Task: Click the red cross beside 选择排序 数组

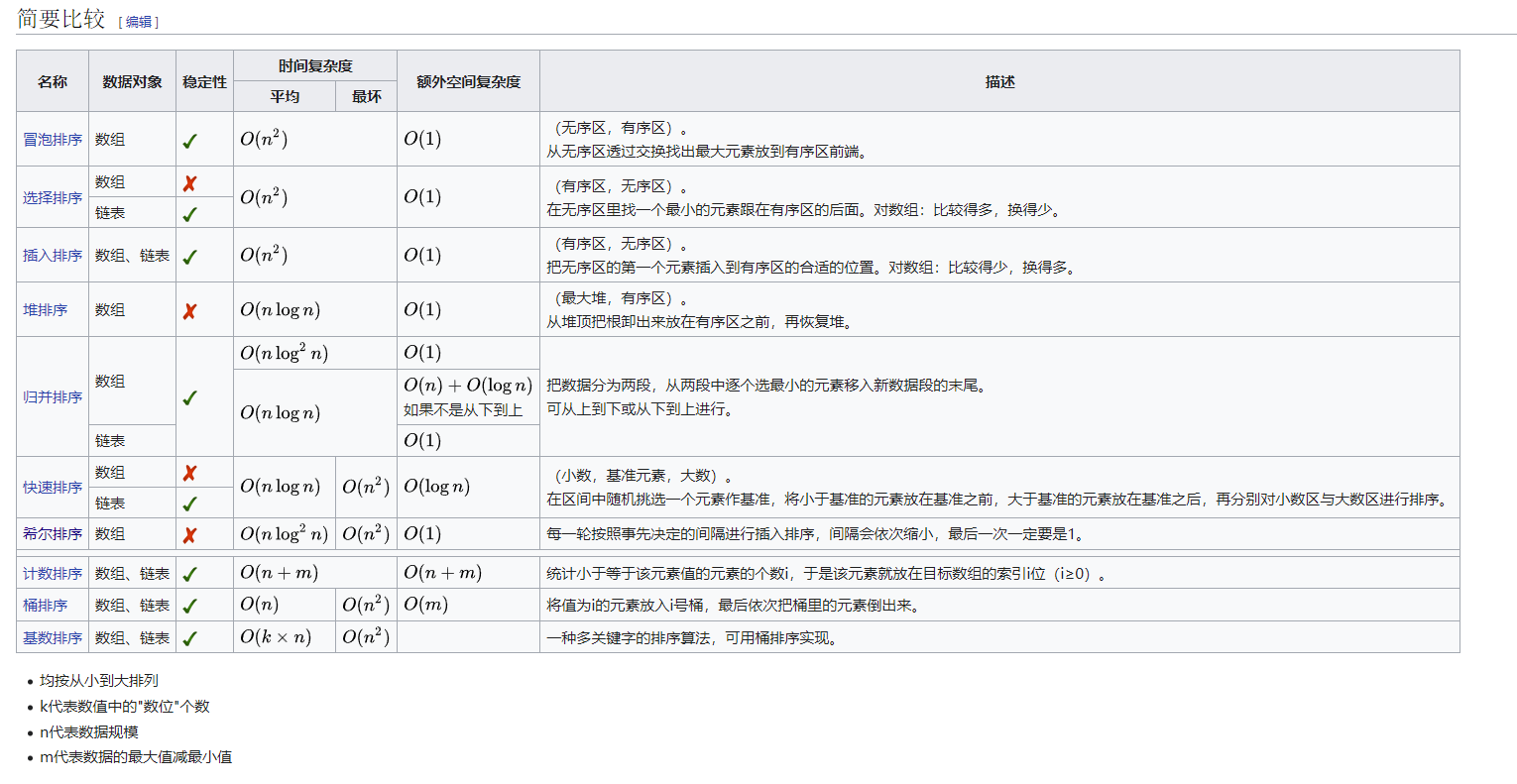Action: tap(189, 183)
